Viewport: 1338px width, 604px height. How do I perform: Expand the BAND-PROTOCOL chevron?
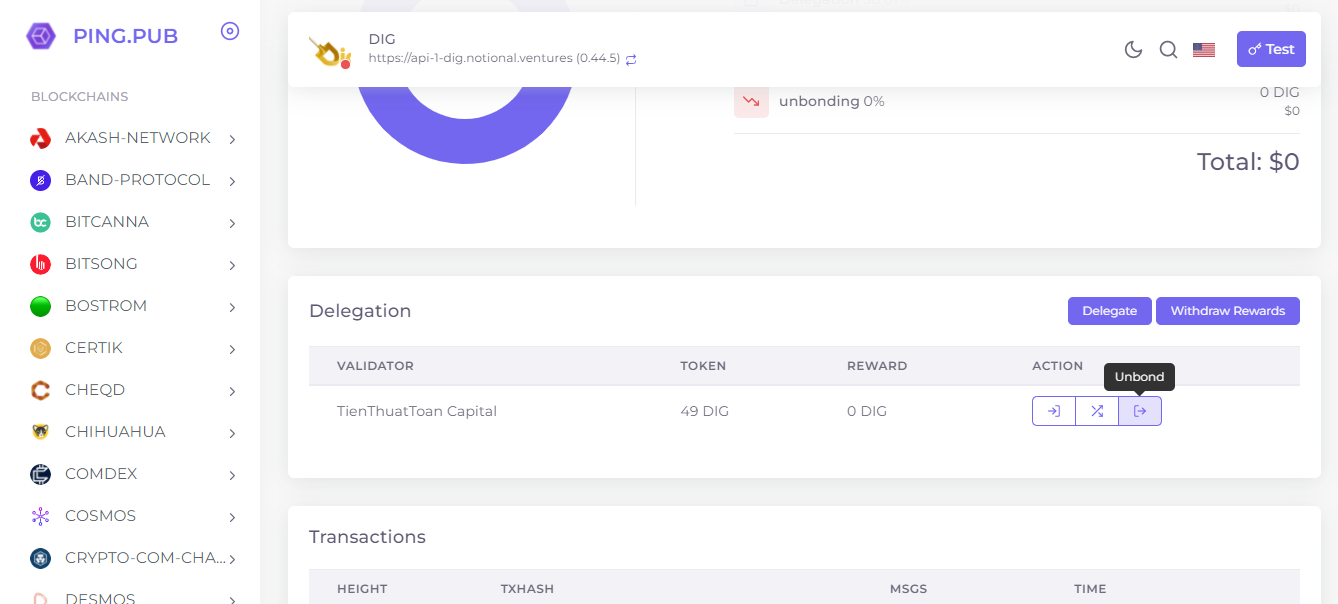[232, 181]
